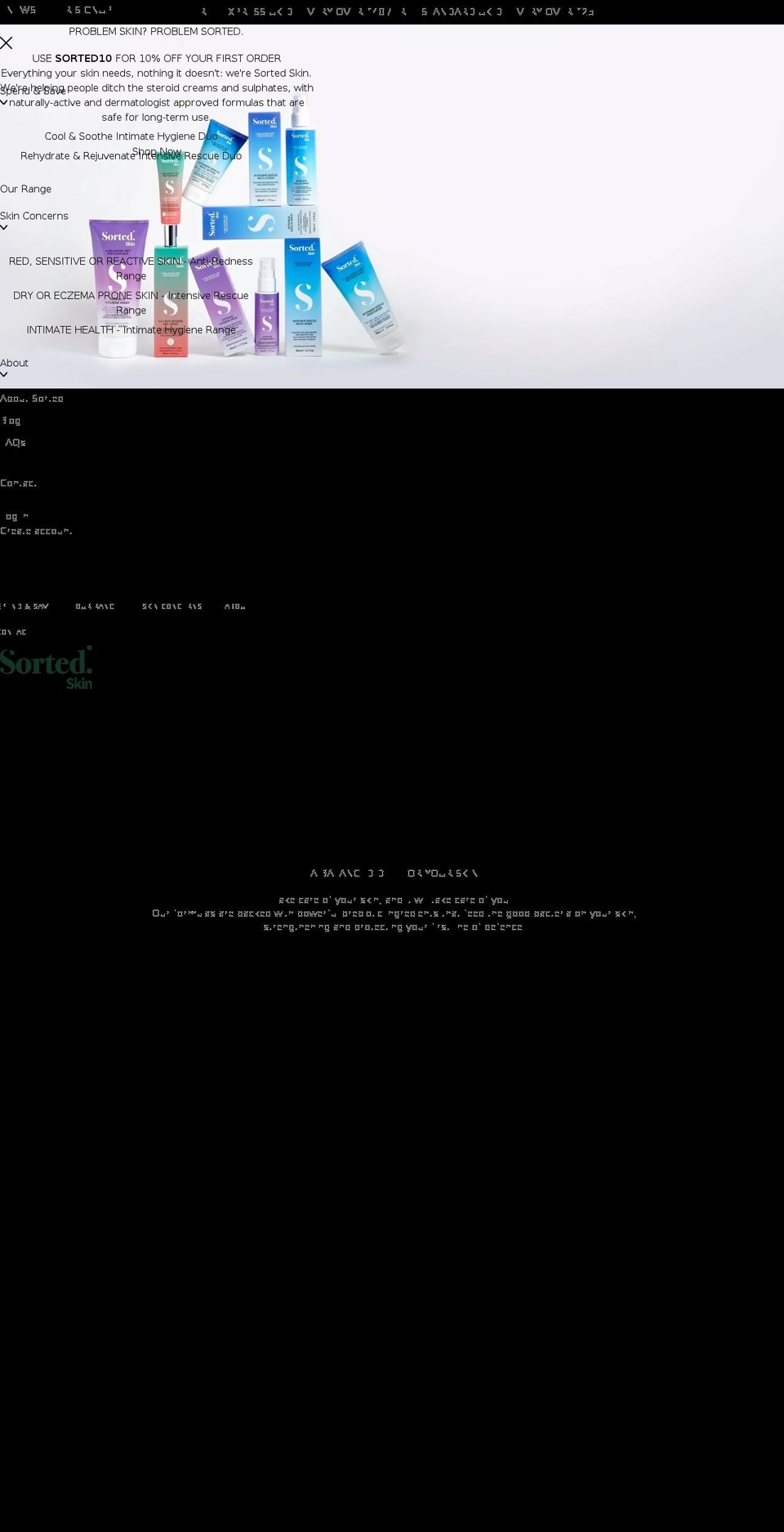Open the FAQs submenu link

[15, 443]
